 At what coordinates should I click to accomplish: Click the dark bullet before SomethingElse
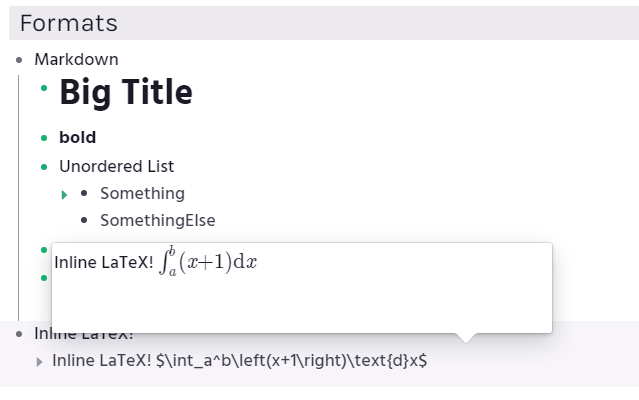point(84,220)
